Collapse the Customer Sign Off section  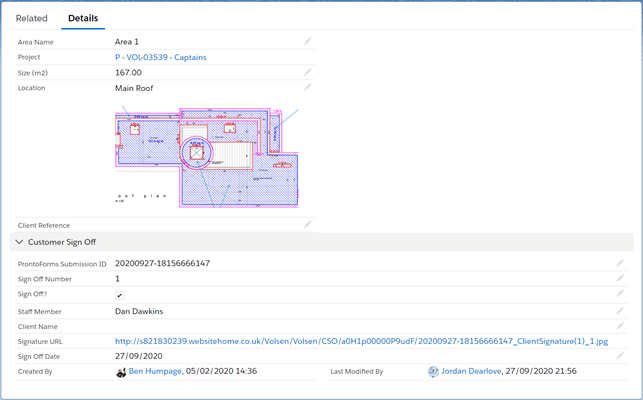[x=19, y=242]
